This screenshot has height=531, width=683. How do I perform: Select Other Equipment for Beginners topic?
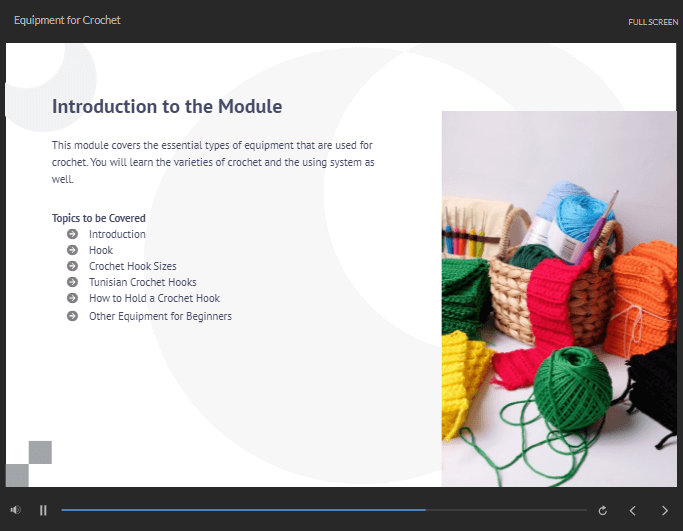pos(160,316)
